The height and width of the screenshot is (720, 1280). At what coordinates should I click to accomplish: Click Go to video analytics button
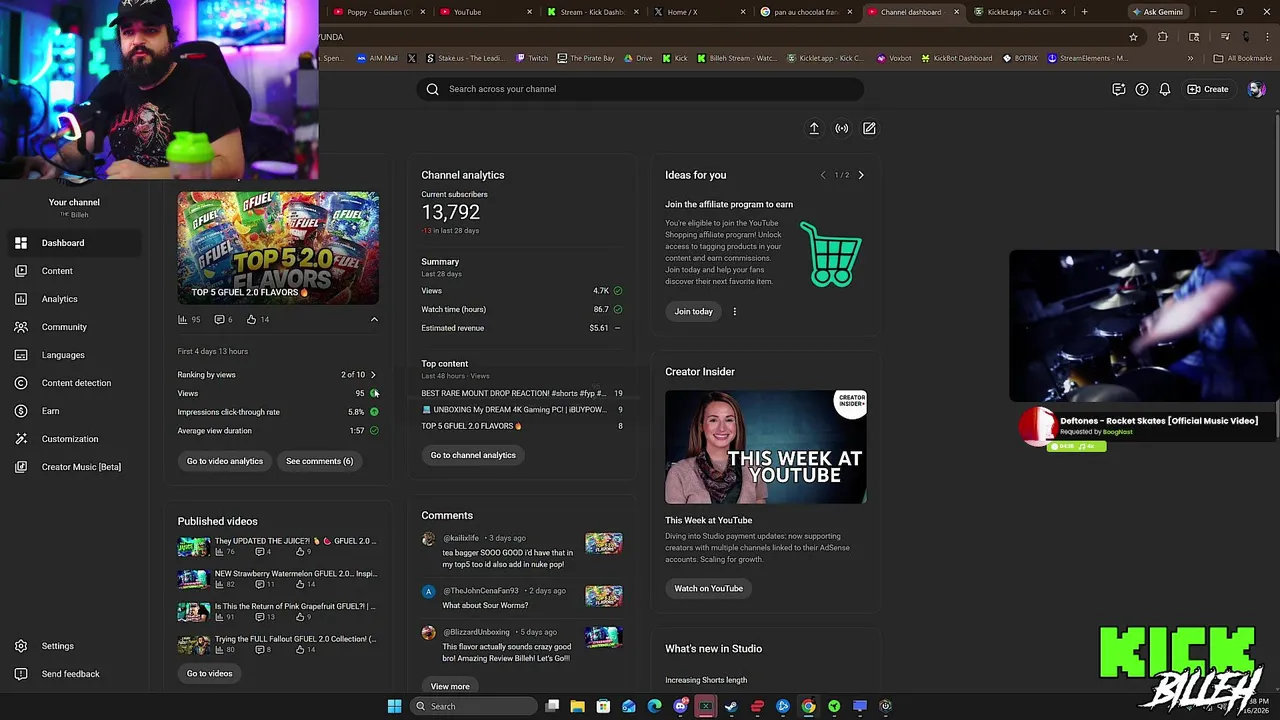pyautogui.click(x=225, y=461)
